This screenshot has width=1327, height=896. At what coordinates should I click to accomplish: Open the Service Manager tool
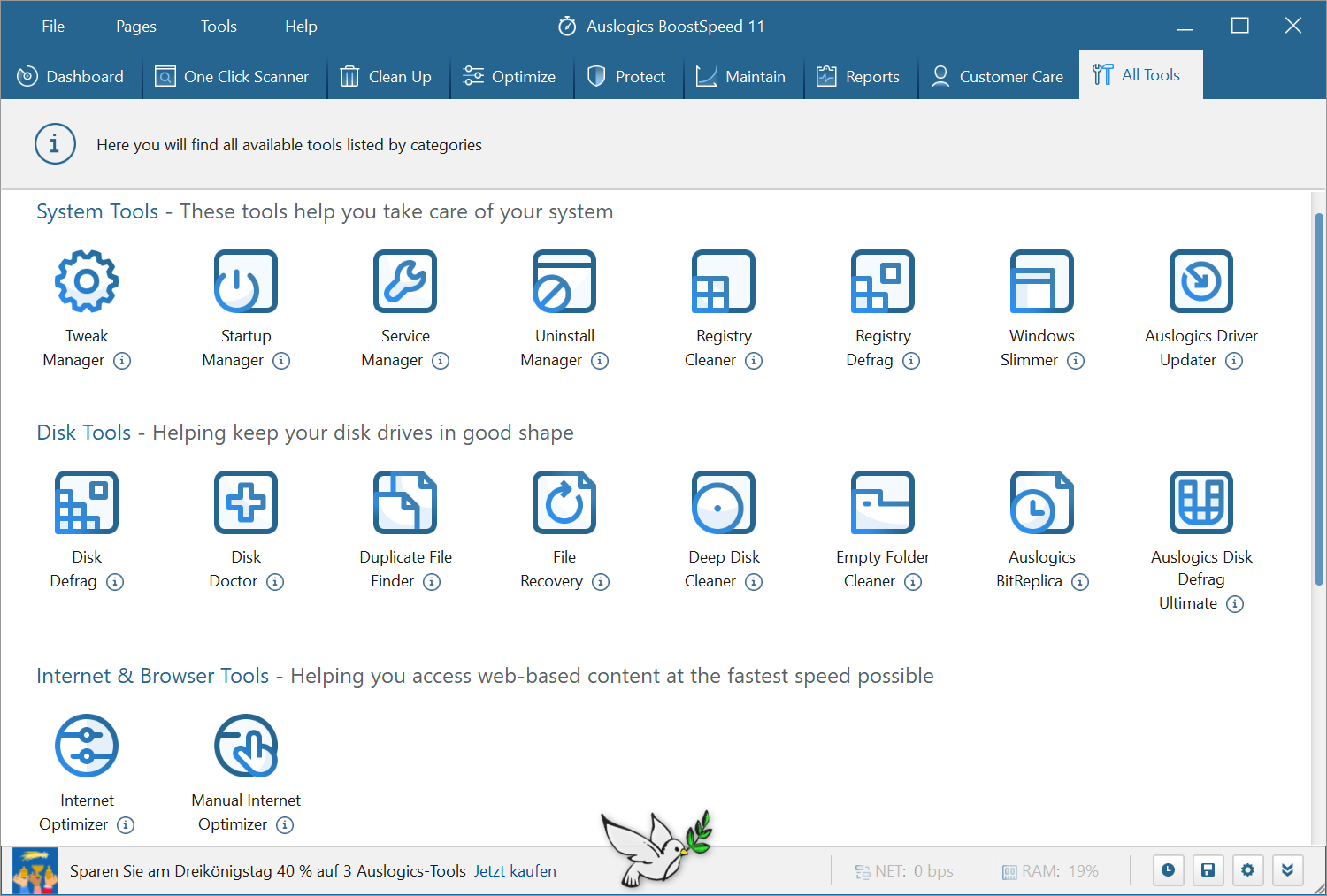(x=405, y=281)
